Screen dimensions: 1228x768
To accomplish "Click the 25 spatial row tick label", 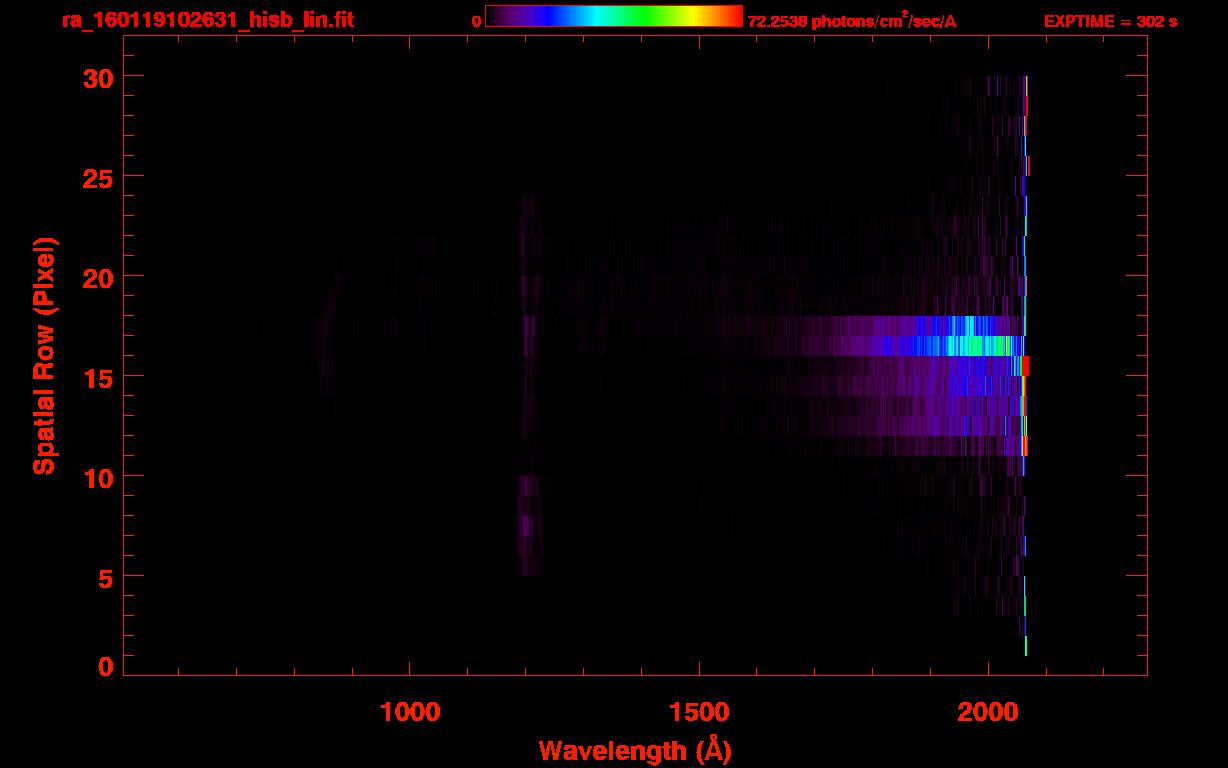I will point(100,177).
